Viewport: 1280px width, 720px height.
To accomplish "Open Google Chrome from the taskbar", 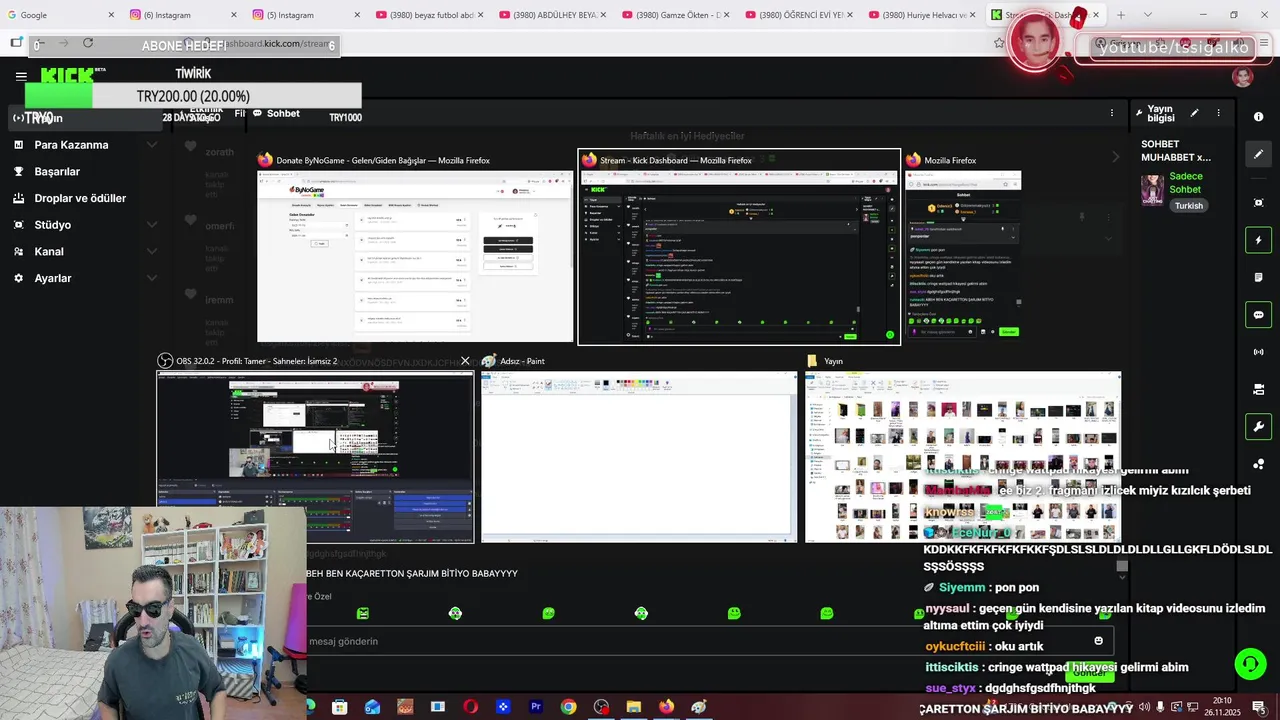I will pyautogui.click(x=568, y=707).
